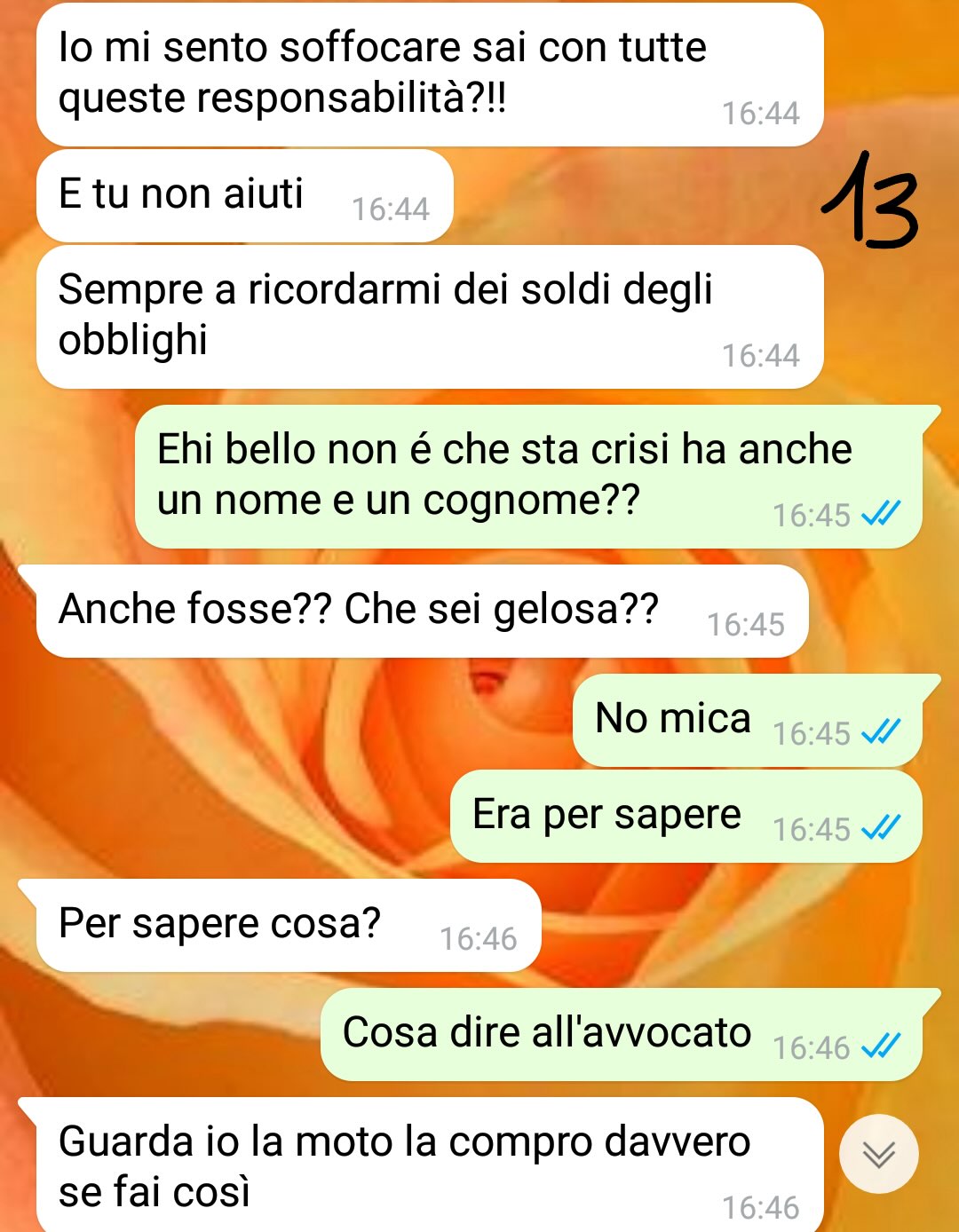
Task: Select message 'Io mi sento soffocare sai'
Action: 430,75
